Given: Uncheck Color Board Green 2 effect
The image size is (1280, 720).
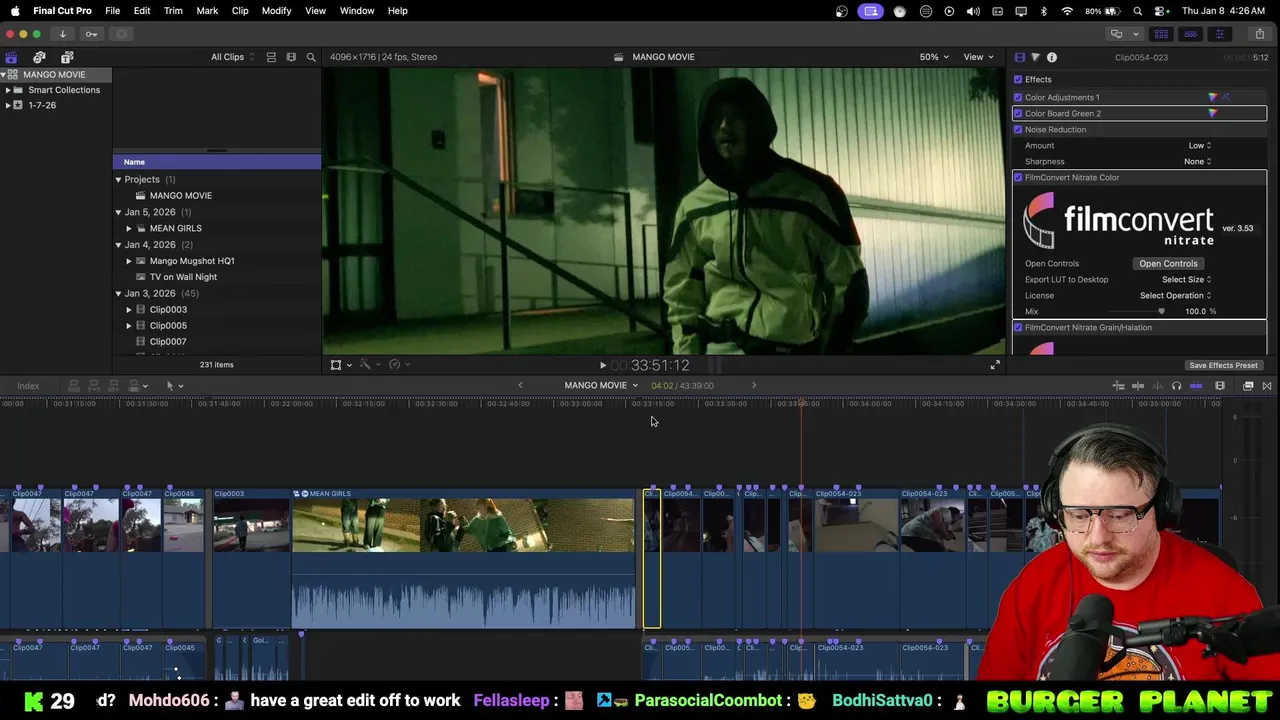Looking at the screenshot, I should [x=1018, y=114].
